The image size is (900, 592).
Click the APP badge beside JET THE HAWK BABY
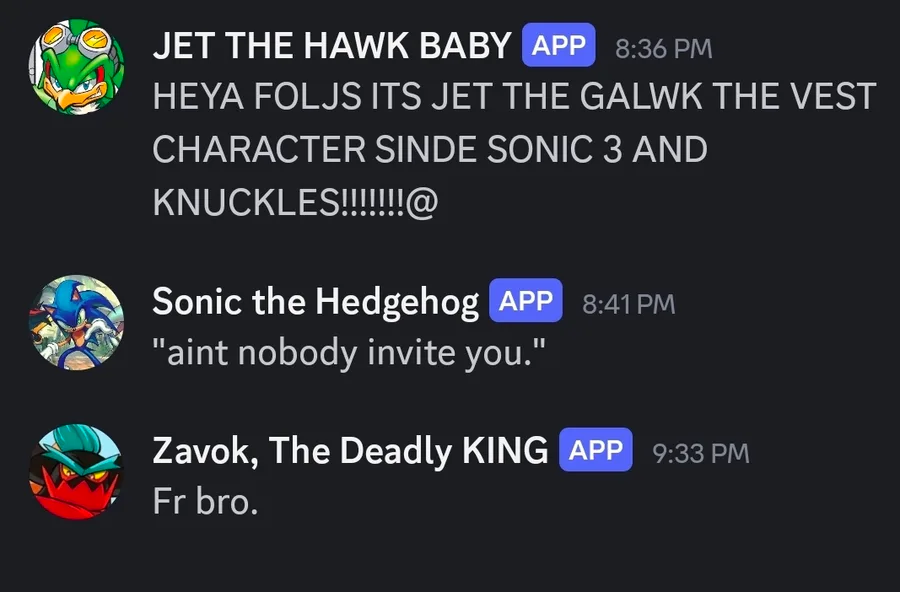pos(558,45)
